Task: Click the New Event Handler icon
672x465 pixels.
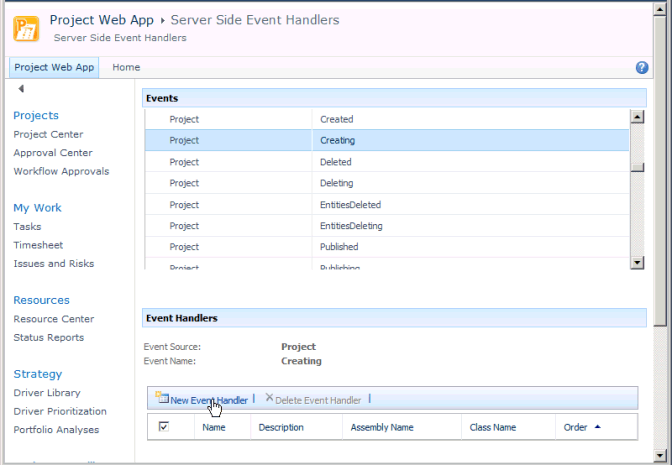Action: [x=162, y=398]
